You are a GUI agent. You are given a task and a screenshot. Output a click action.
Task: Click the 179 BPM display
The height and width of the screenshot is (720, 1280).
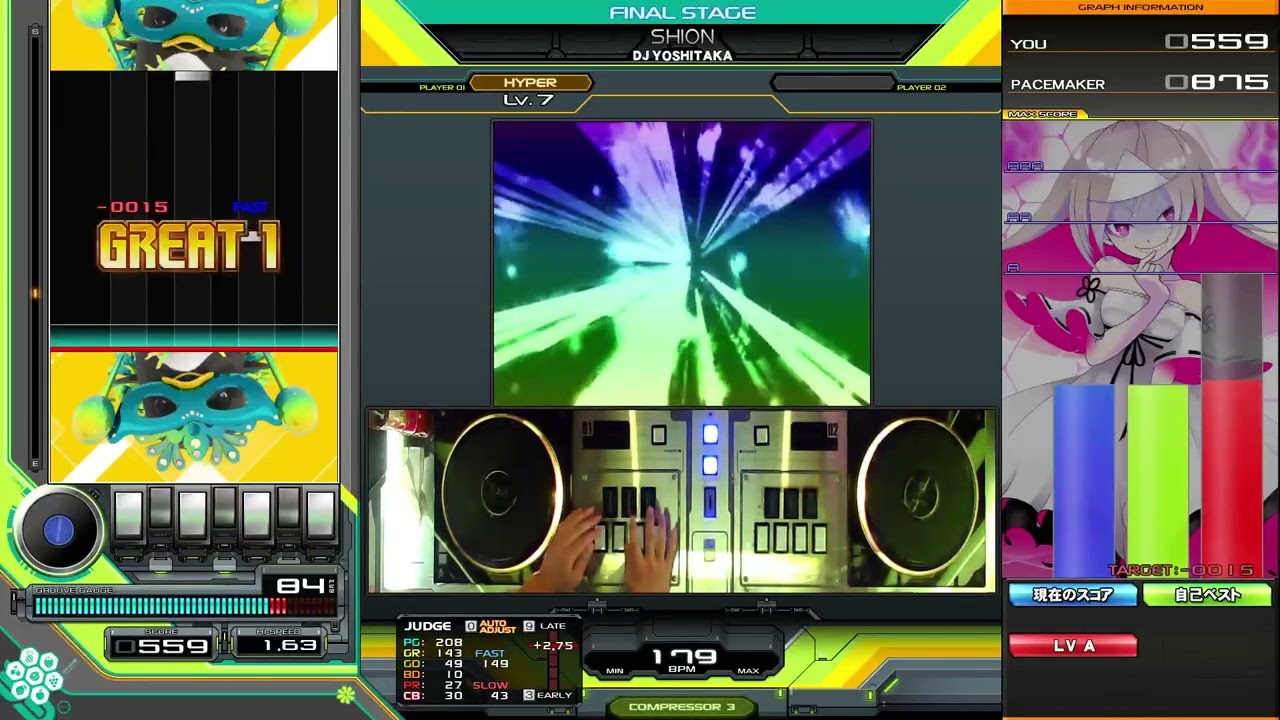(685, 659)
